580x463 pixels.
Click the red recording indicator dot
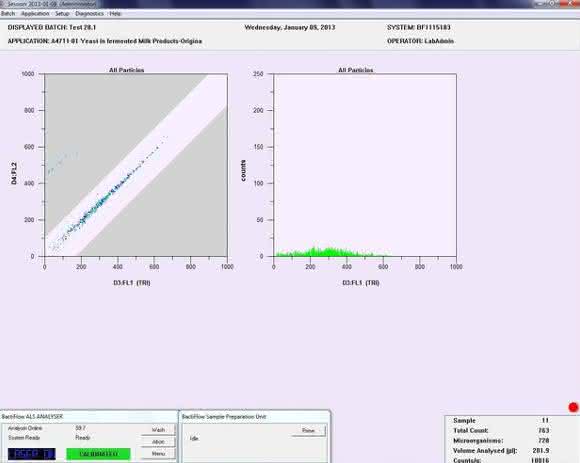[x=573, y=408]
